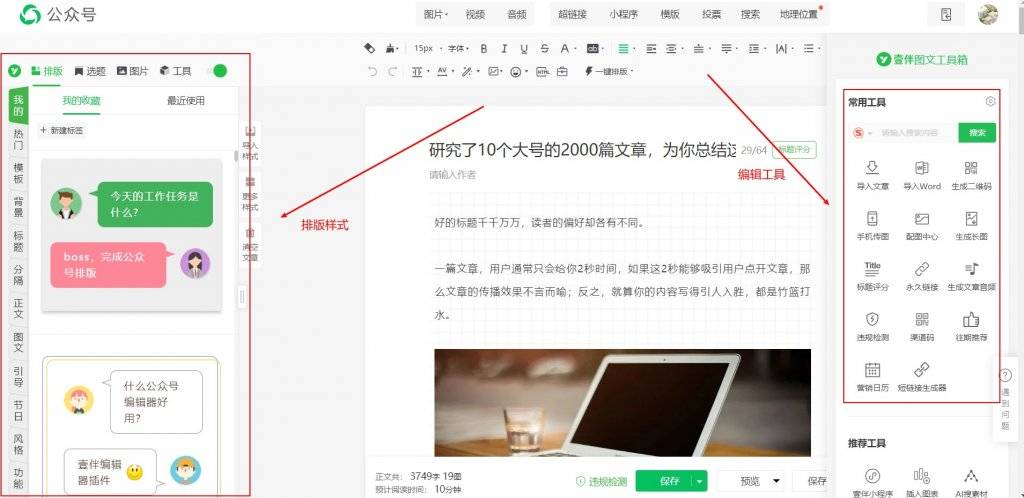This screenshot has width=1024, height=498.
Task: Open the 导入文章 tool
Action: [x=872, y=175]
